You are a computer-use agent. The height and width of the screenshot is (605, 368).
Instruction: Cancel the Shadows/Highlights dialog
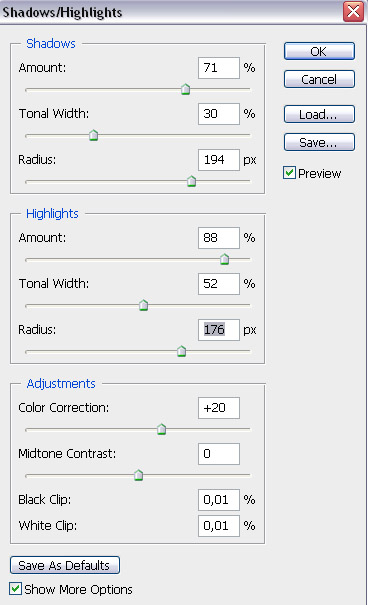click(319, 79)
